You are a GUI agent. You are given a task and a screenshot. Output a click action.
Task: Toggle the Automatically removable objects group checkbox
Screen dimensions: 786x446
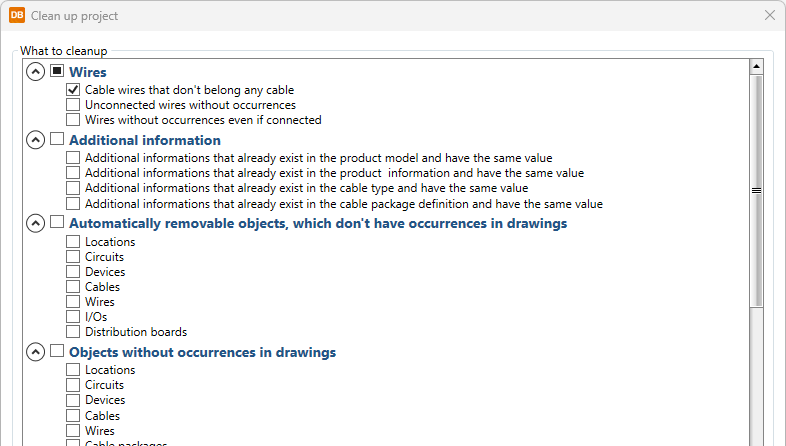[x=57, y=222]
